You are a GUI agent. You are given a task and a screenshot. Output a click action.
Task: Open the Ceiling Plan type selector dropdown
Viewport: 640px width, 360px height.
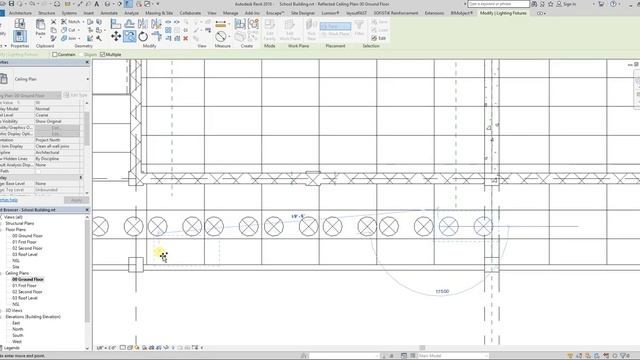click(88, 79)
